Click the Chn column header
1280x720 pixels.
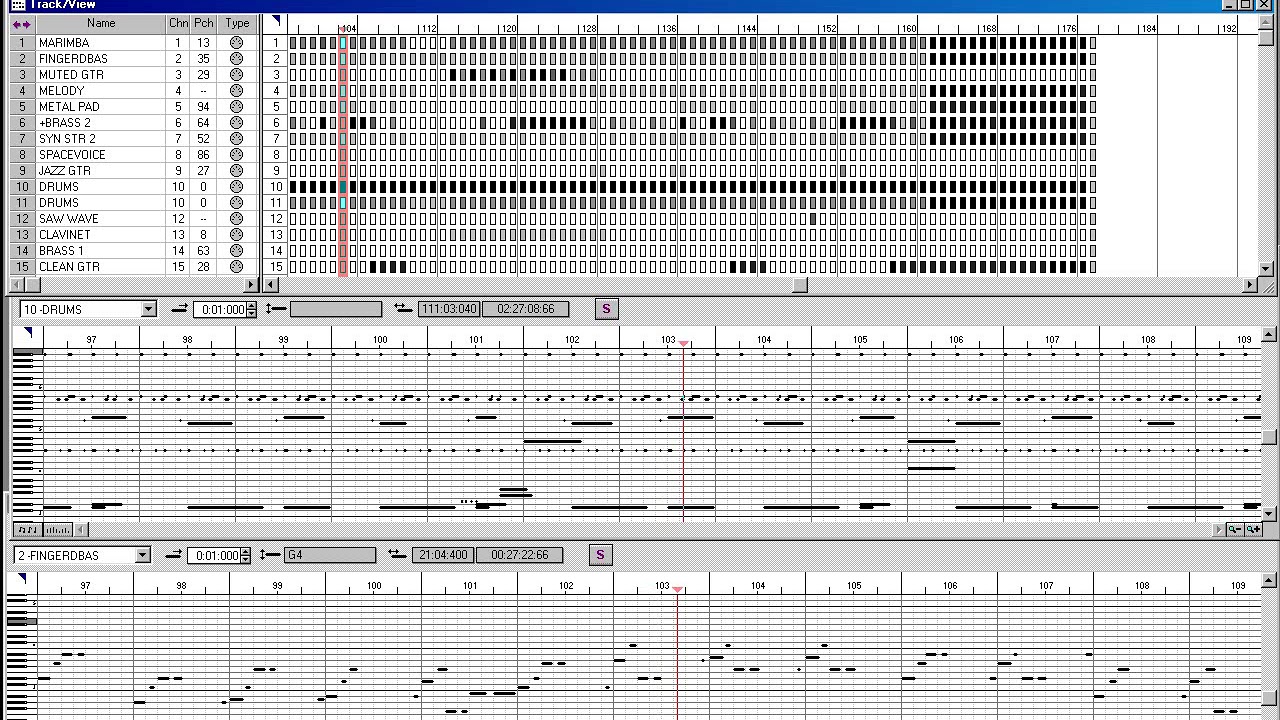click(x=178, y=23)
